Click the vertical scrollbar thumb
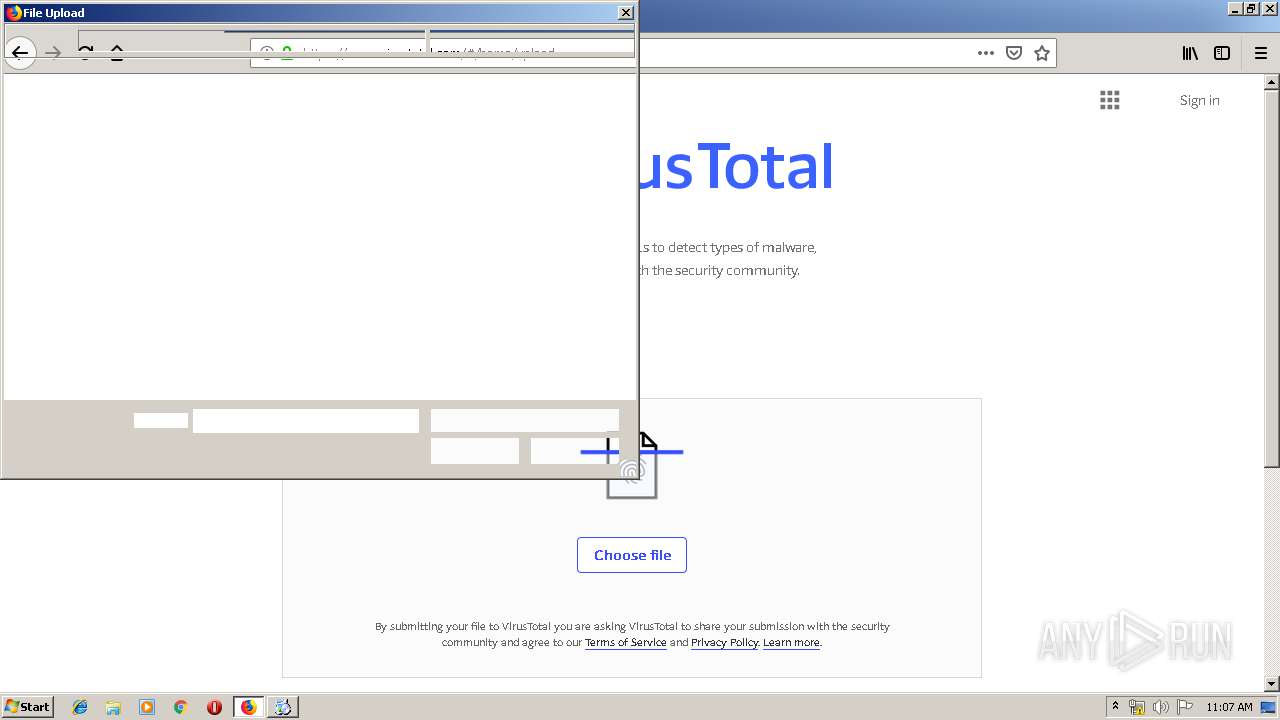Viewport: 1280px width, 720px height. point(1272,278)
